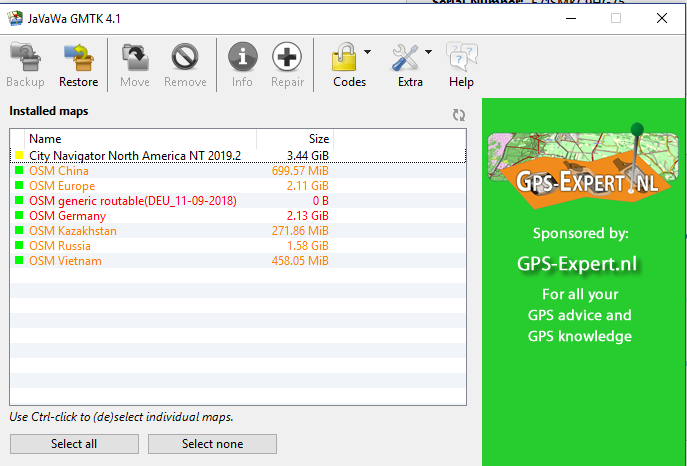Open Help from the toolbar
Viewport: 687px width, 466px height.
point(461,65)
